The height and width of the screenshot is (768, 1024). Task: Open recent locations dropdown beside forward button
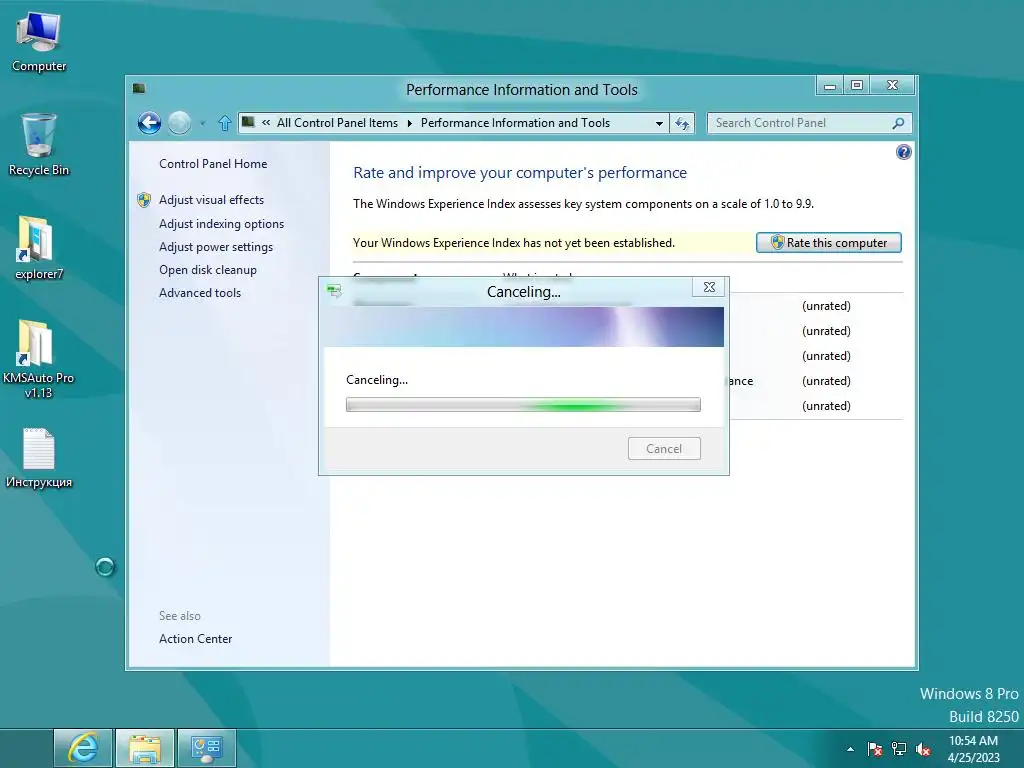click(202, 123)
